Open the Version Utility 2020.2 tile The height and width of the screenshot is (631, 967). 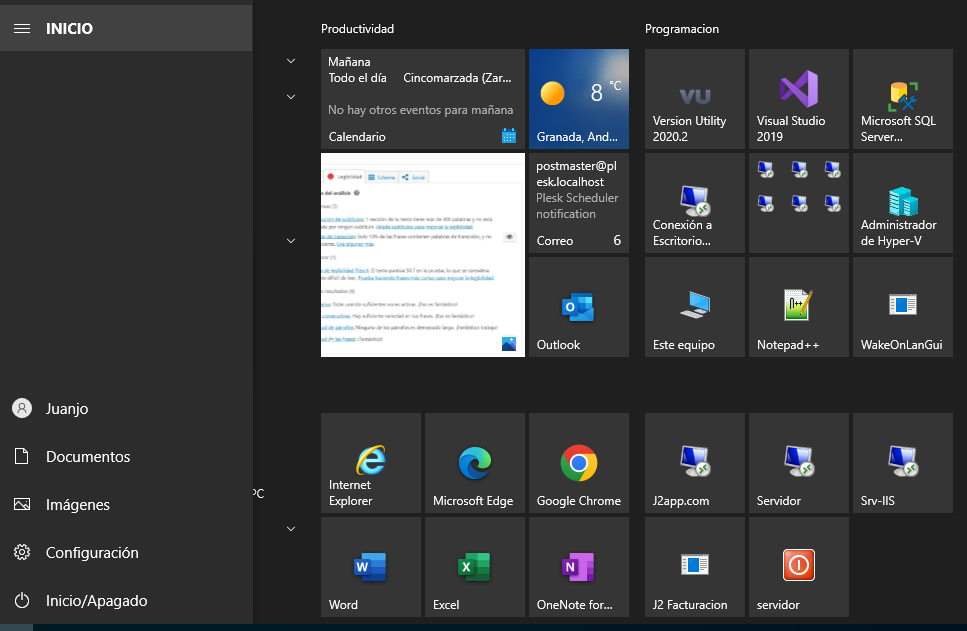694,99
